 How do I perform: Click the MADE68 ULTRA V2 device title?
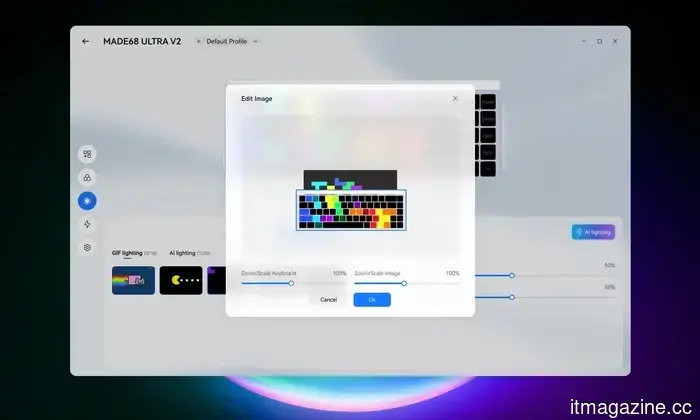click(142, 42)
